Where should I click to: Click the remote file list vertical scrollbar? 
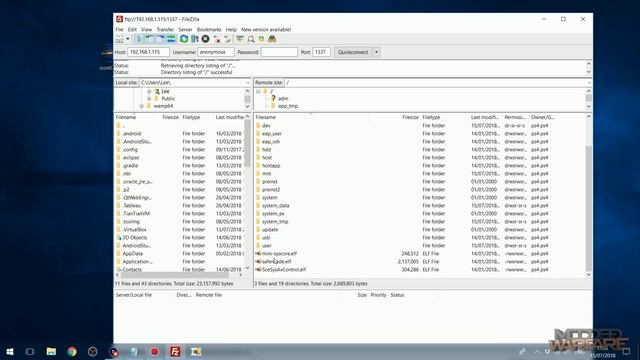(589, 208)
